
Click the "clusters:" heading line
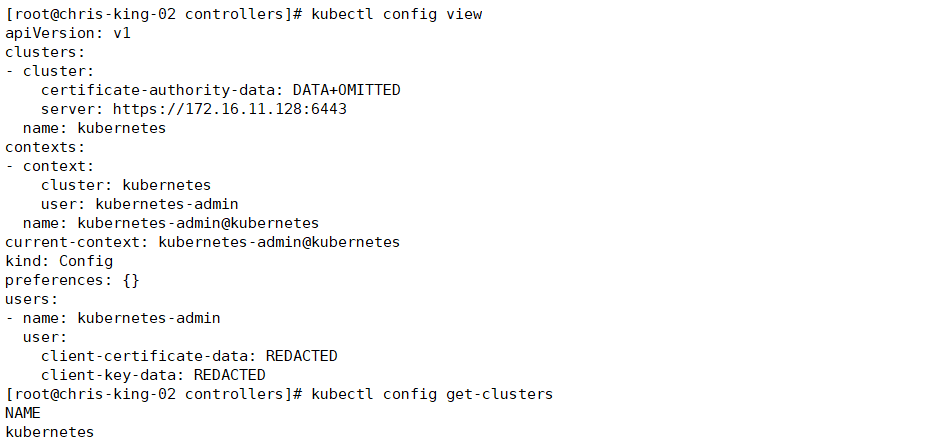click(46, 52)
